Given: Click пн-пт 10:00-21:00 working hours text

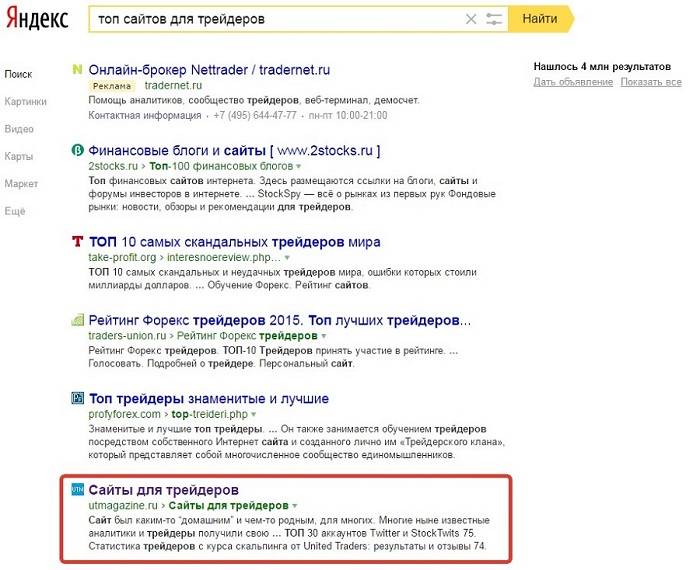Looking at the screenshot, I should click(348, 116).
